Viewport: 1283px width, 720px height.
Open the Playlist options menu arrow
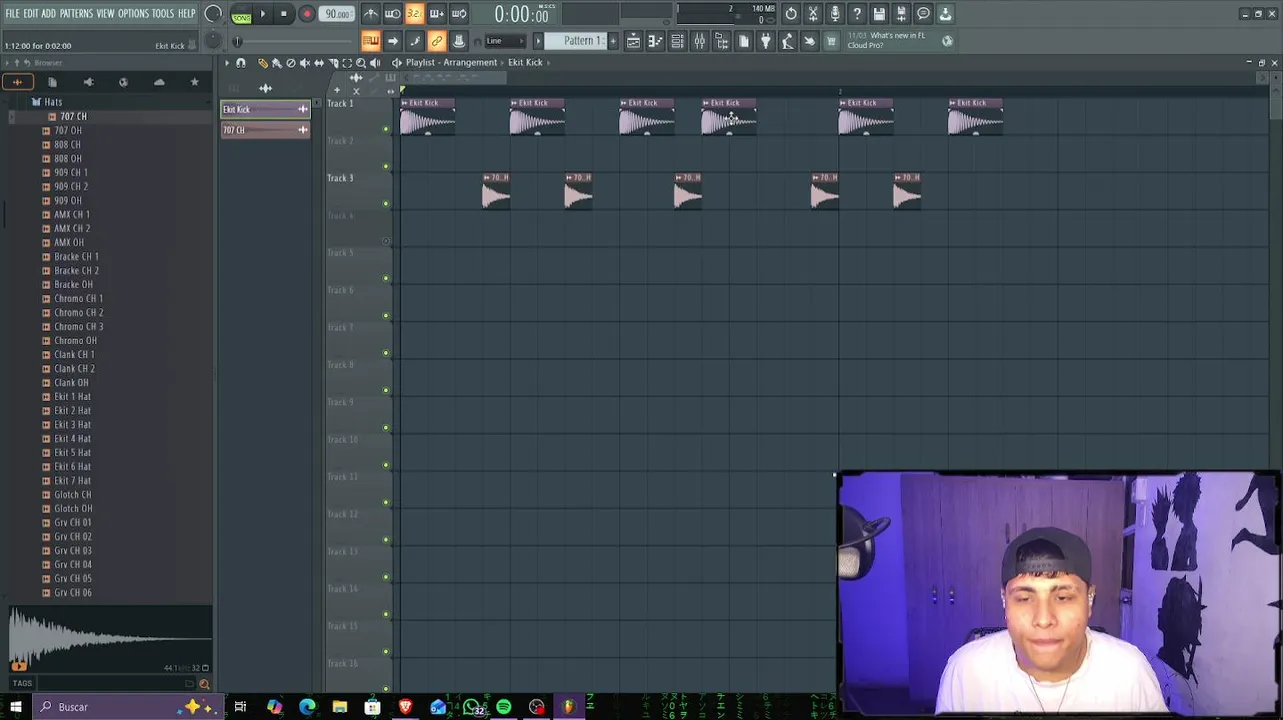[227, 62]
